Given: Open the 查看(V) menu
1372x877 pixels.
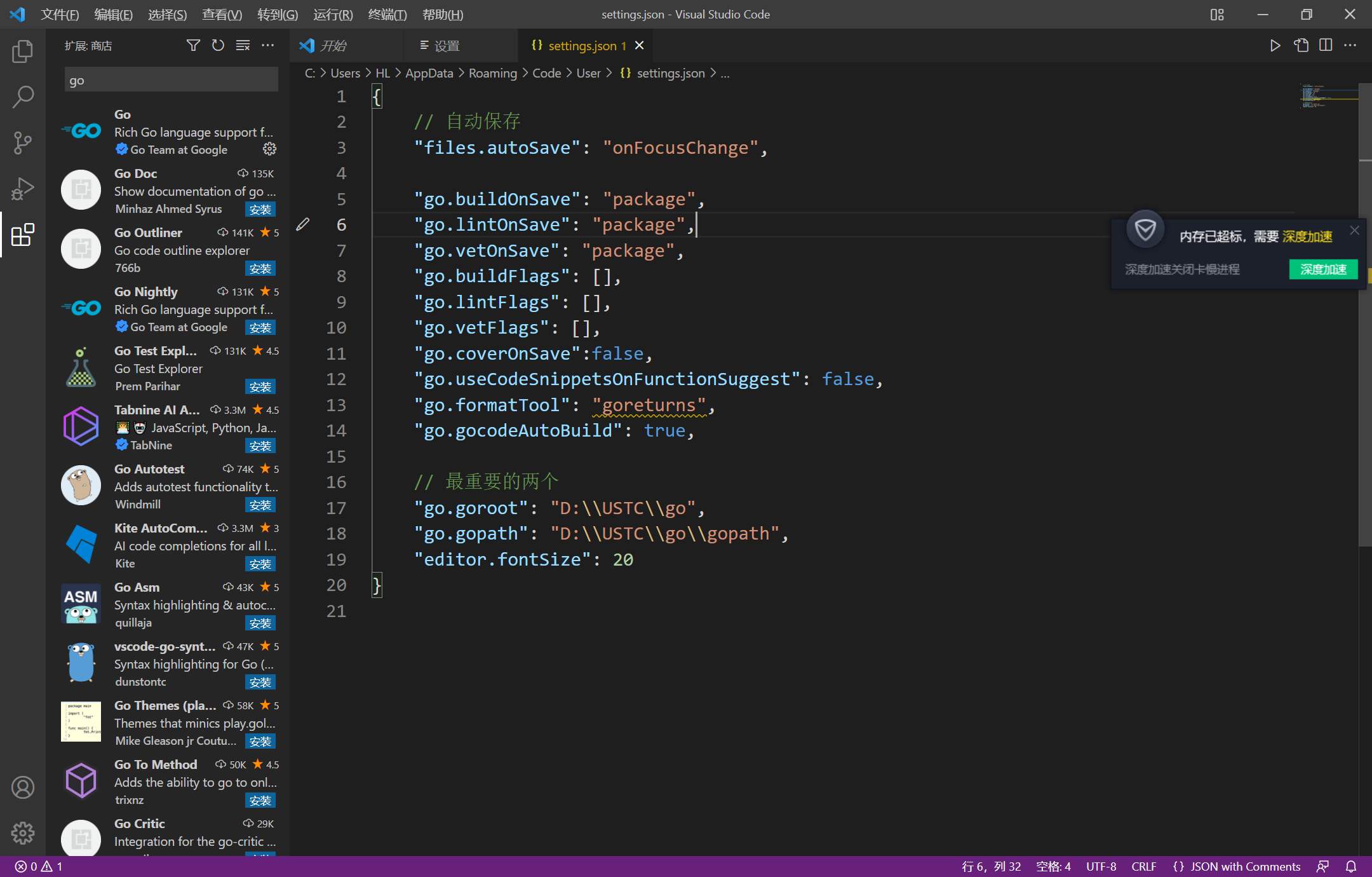Looking at the screenshot, I should [222, 15].
